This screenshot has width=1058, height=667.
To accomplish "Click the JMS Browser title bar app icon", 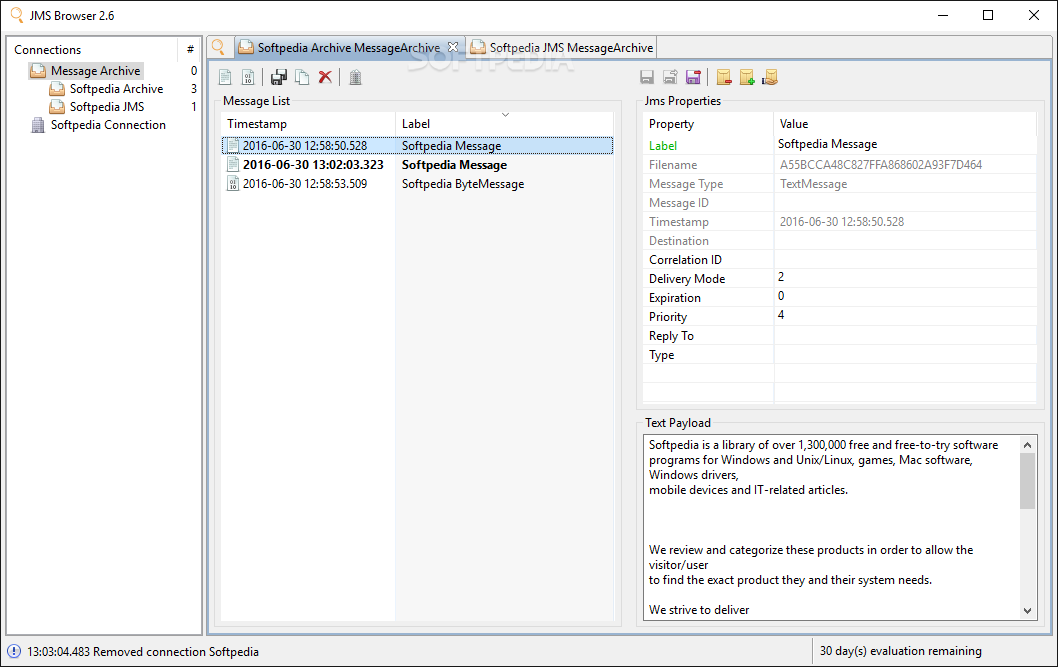I will pos(16,15).
